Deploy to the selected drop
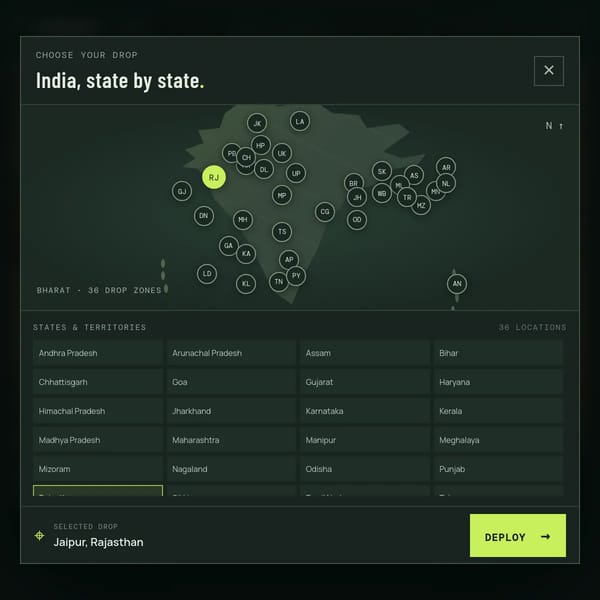The height and width of the screenshot is (600, 600). point(517,535)
